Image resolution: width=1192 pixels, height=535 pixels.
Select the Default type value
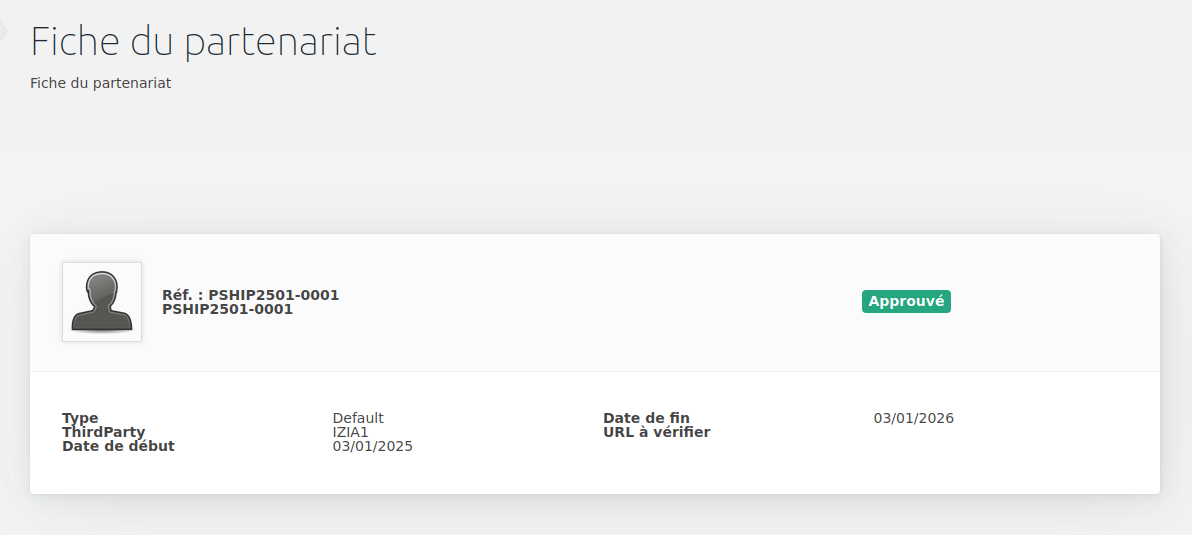tap(358, 418)
